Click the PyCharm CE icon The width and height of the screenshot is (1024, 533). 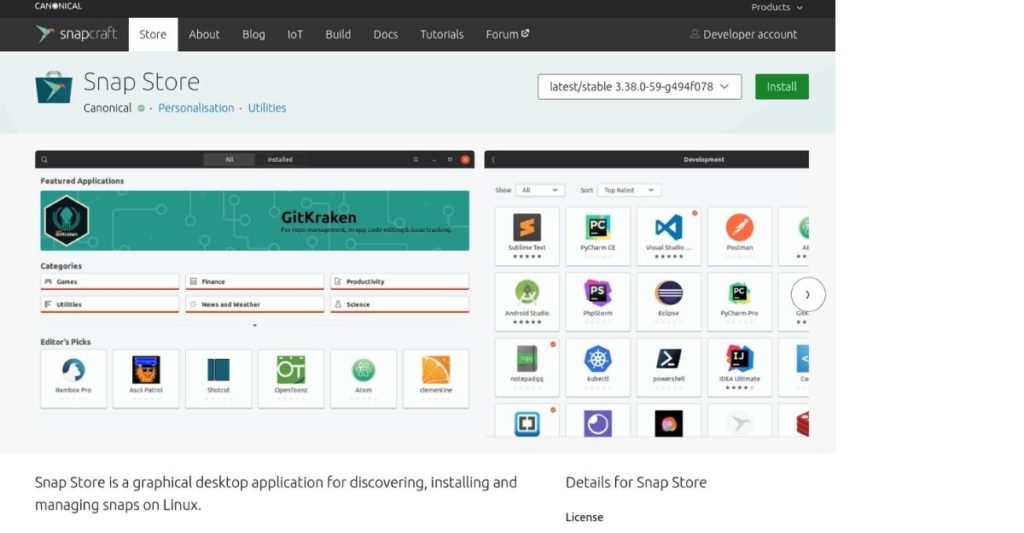tap(598, 227)
